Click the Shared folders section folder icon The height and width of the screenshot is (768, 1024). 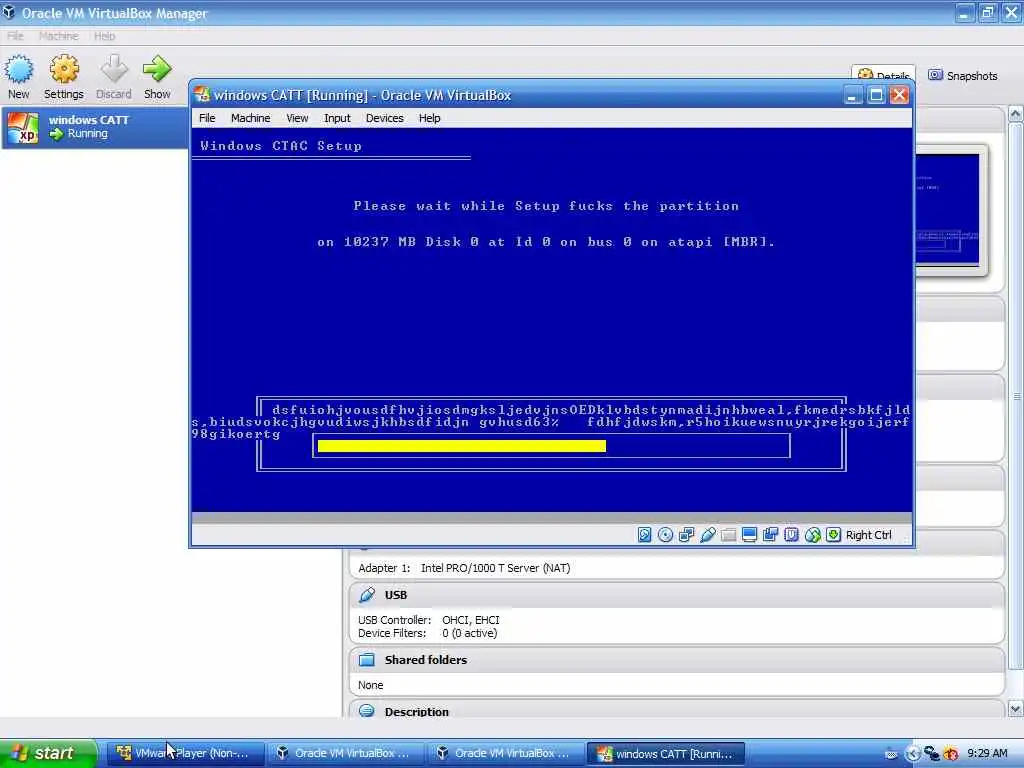pyautogui.click(x=367, y=660)
